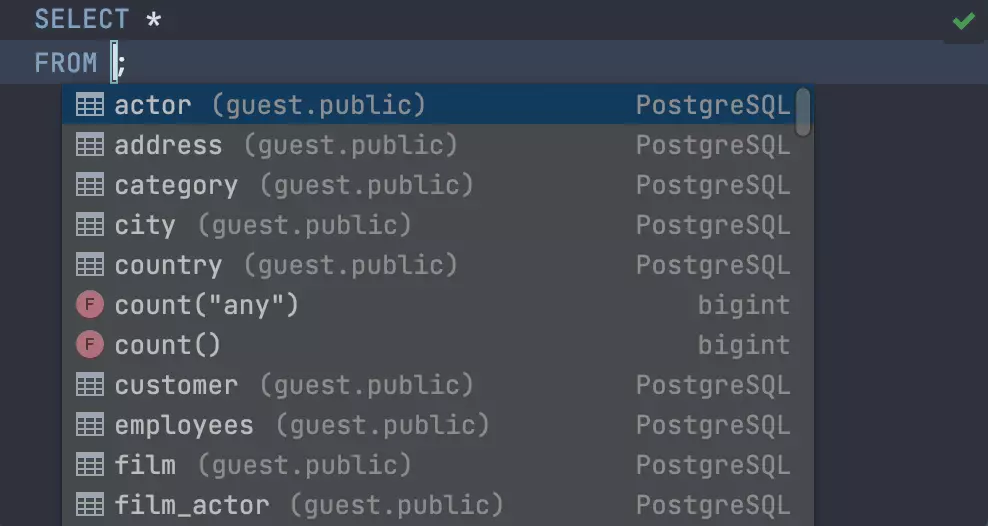Viewport: 988px width, 526px height.
Task: Click the function icon beside count()
Action: tap(90, 345)
